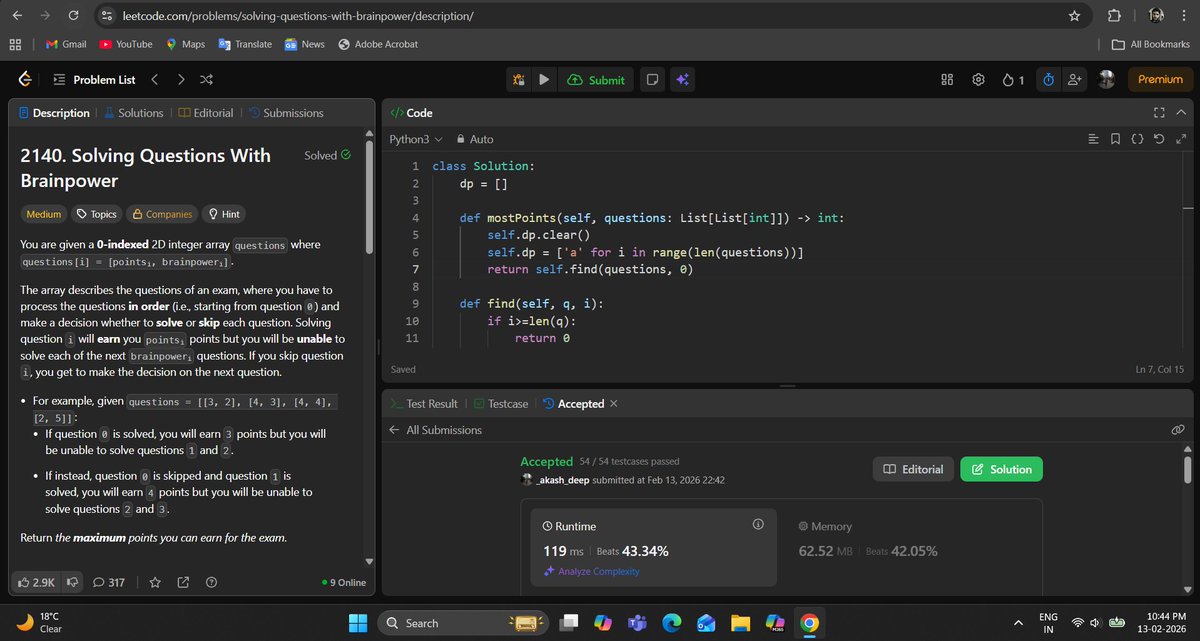Click the help question mark icon

point(211,582)
